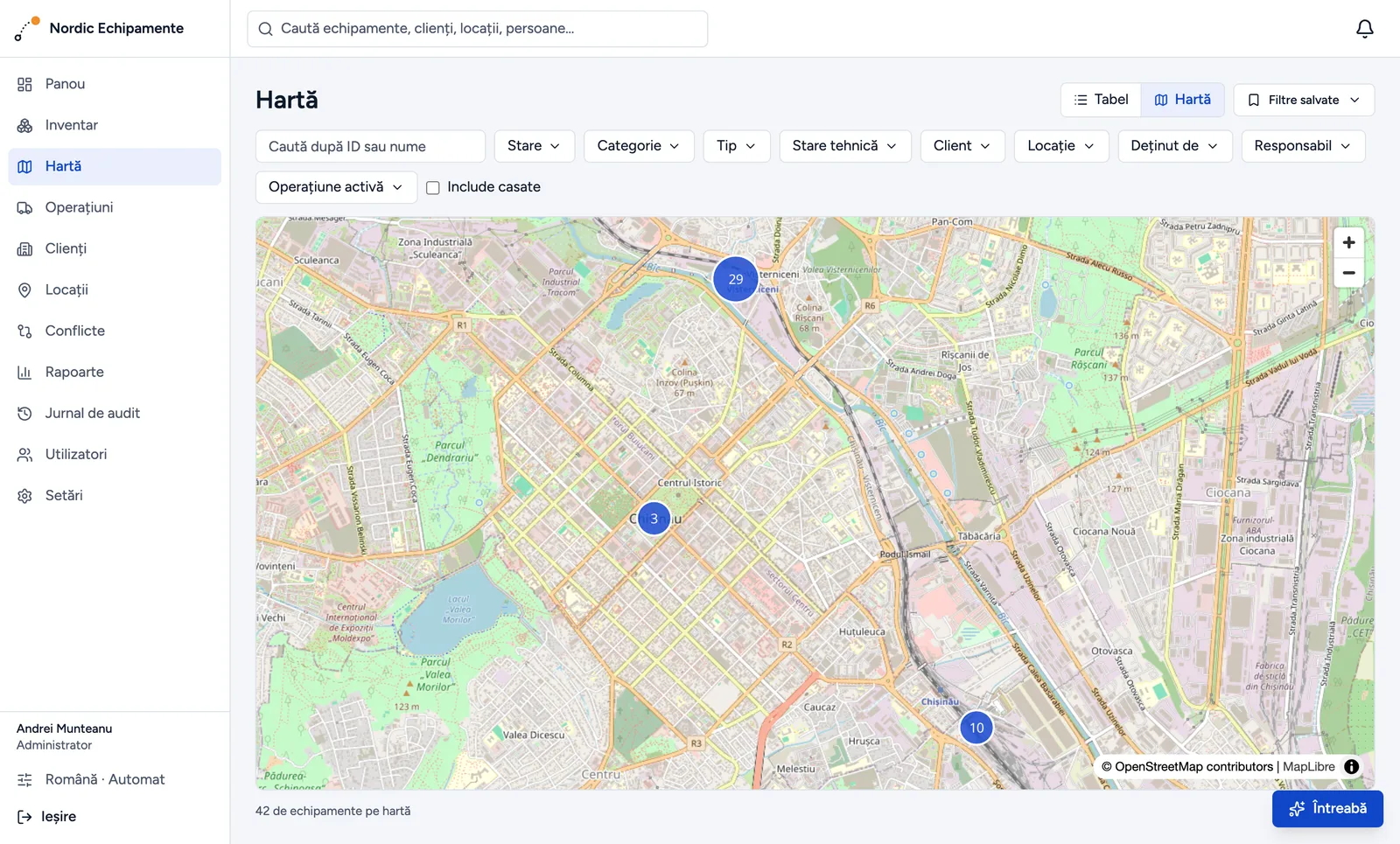Open the Filtre salvate dropdown

pyautogui.click(x=1304, y=100)
